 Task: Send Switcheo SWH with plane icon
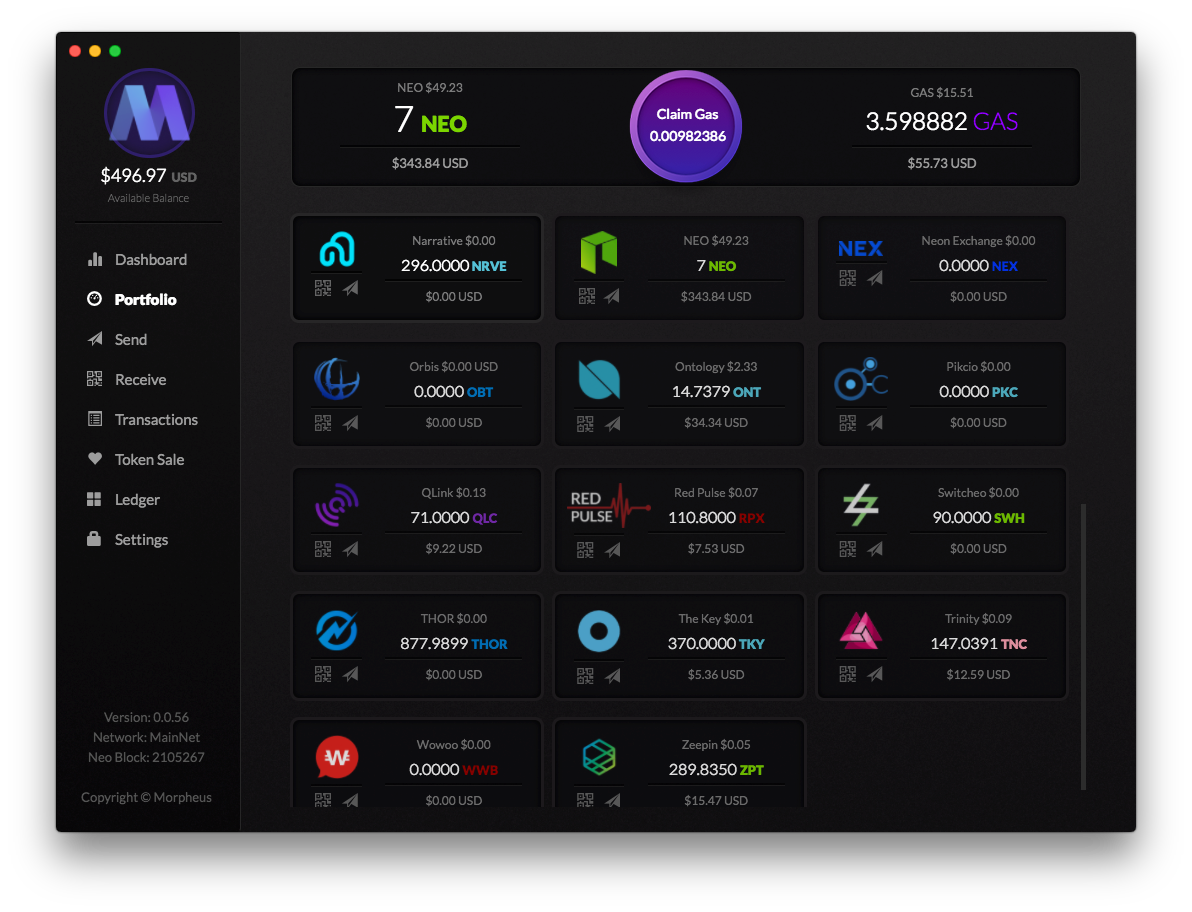pyautogui.click(x=875, y=549)
